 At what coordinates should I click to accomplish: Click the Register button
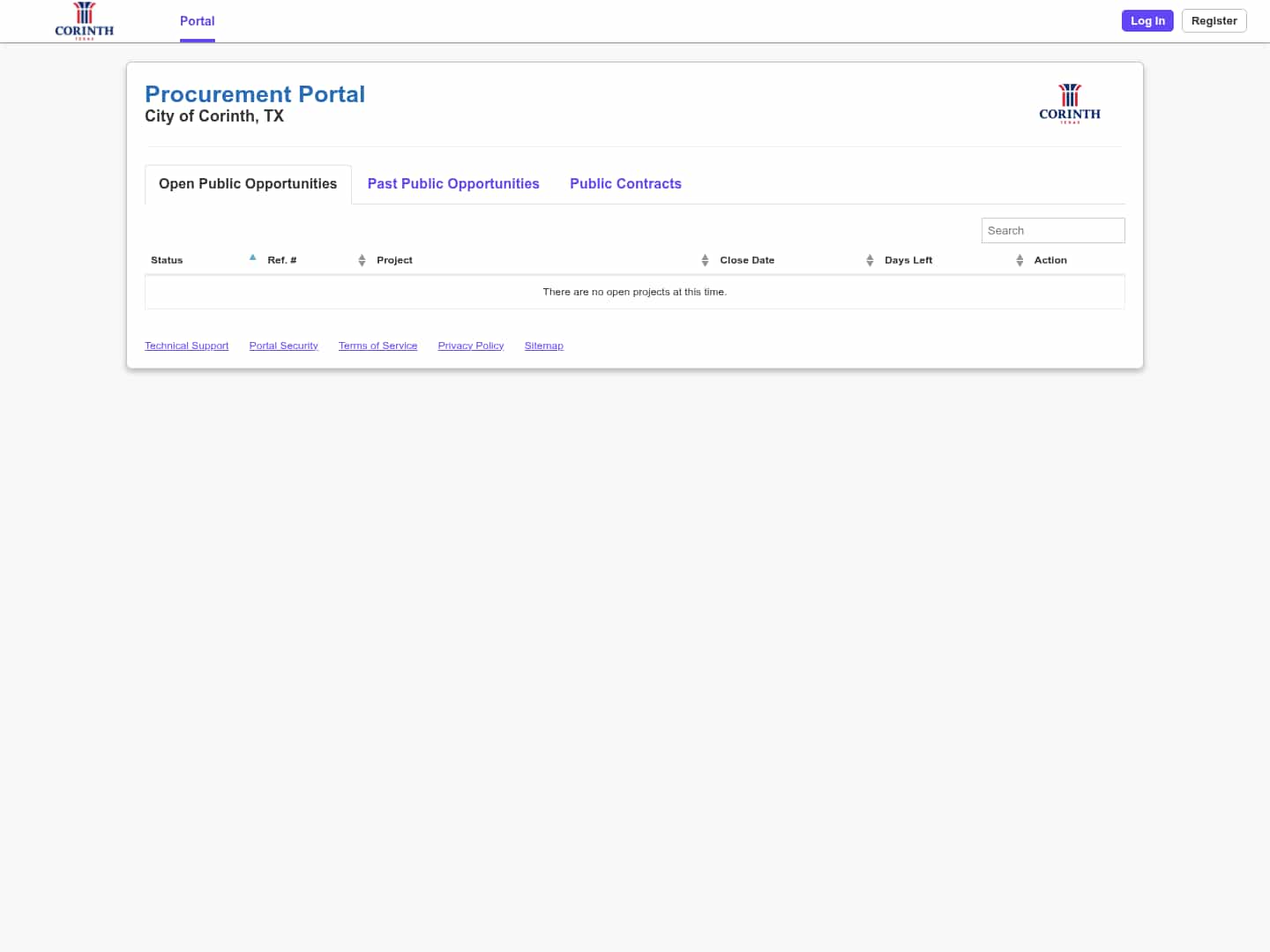[1214, 21]
